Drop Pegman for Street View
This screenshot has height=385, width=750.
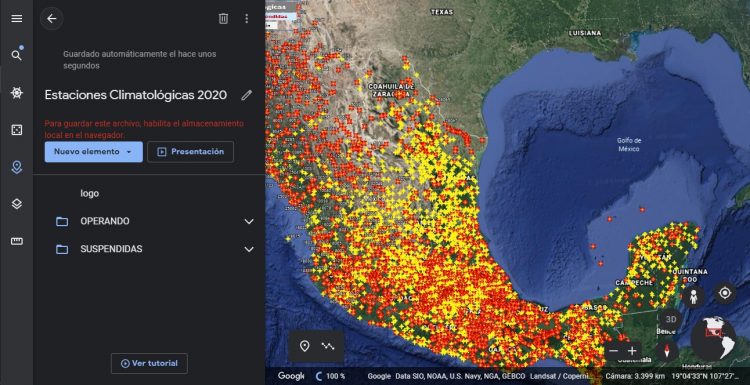tap(693, 297)
